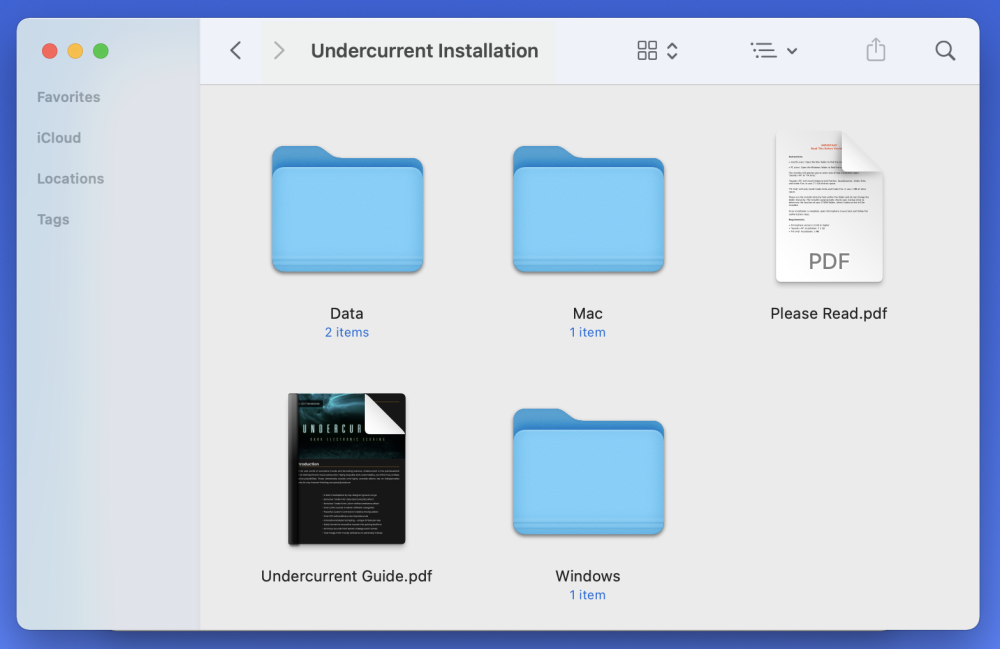The width and height of the screenshot is (1000, 649).
Task: Click the Please Read.pdf file name
Action: pos(828,313)
